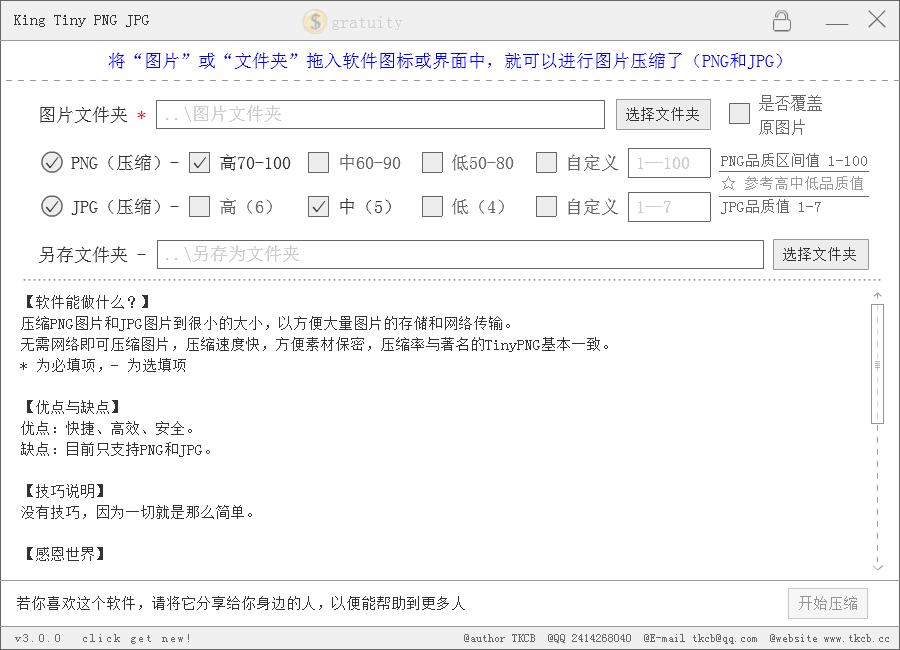Click the gratuity dollar coin icon
The width and height of the screenshot is (900, 650).
pyautogui.click(x=315, y=22)
